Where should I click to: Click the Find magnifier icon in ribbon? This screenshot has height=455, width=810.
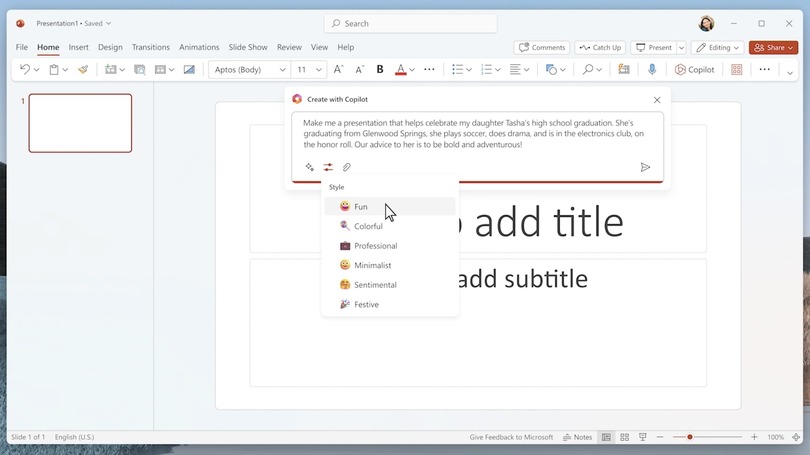point(587,69)
